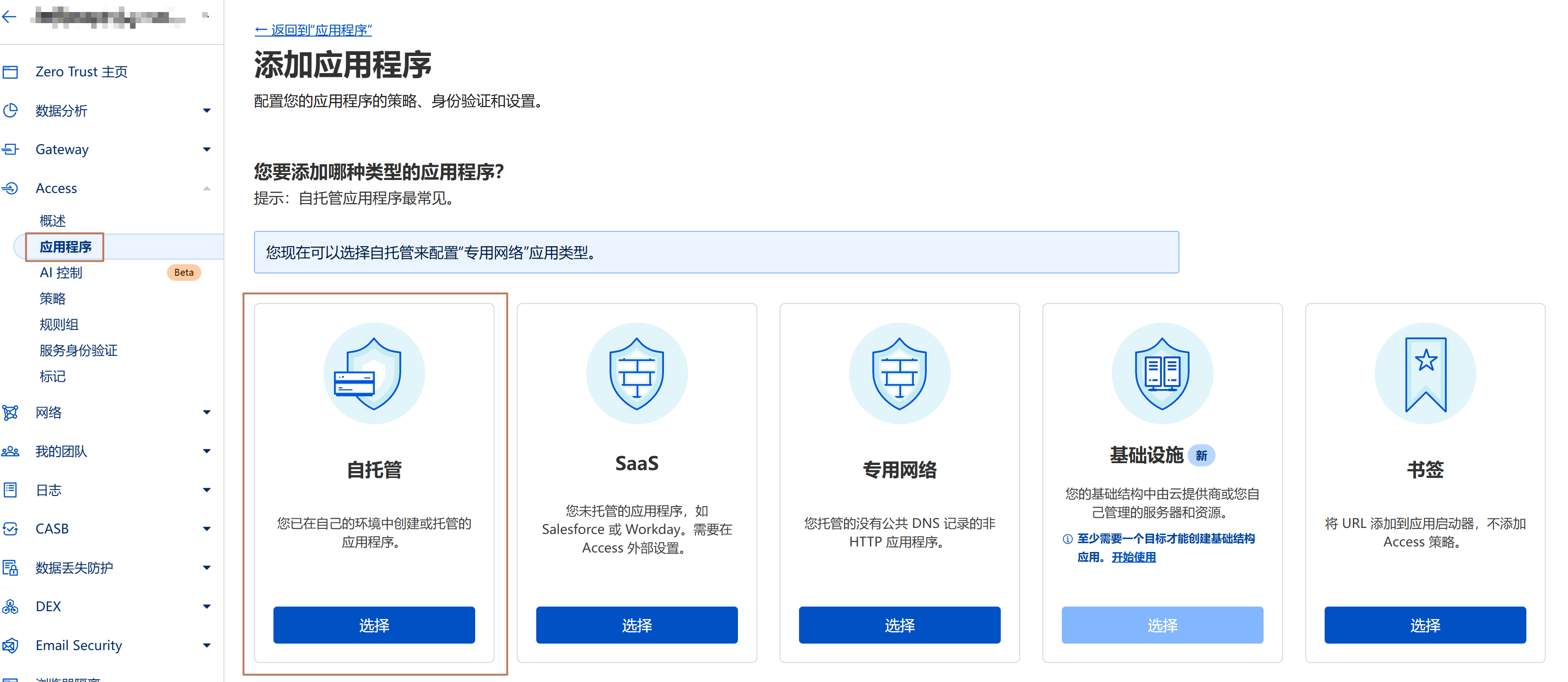Viewport: 1568px width, 682px height.
Task: Open the 策略 submenu item
Action: click(52, 298)
